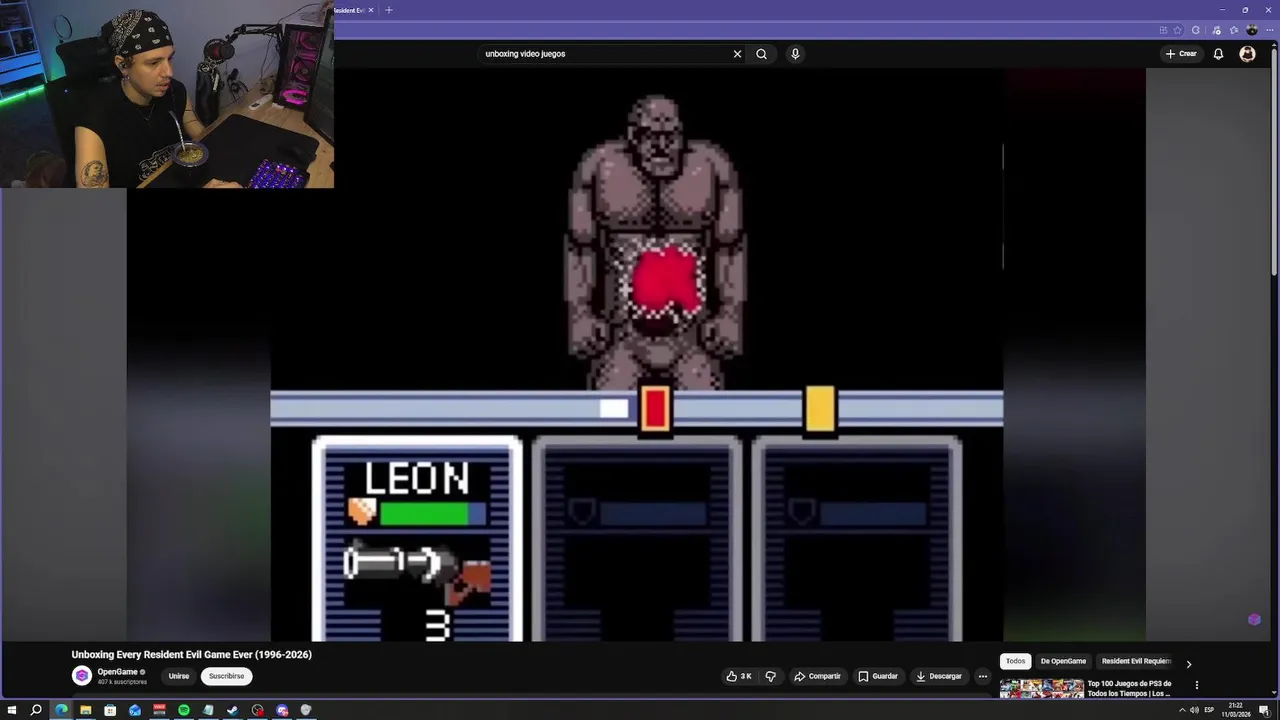Open a new browser tab

[x=389, y=10]
